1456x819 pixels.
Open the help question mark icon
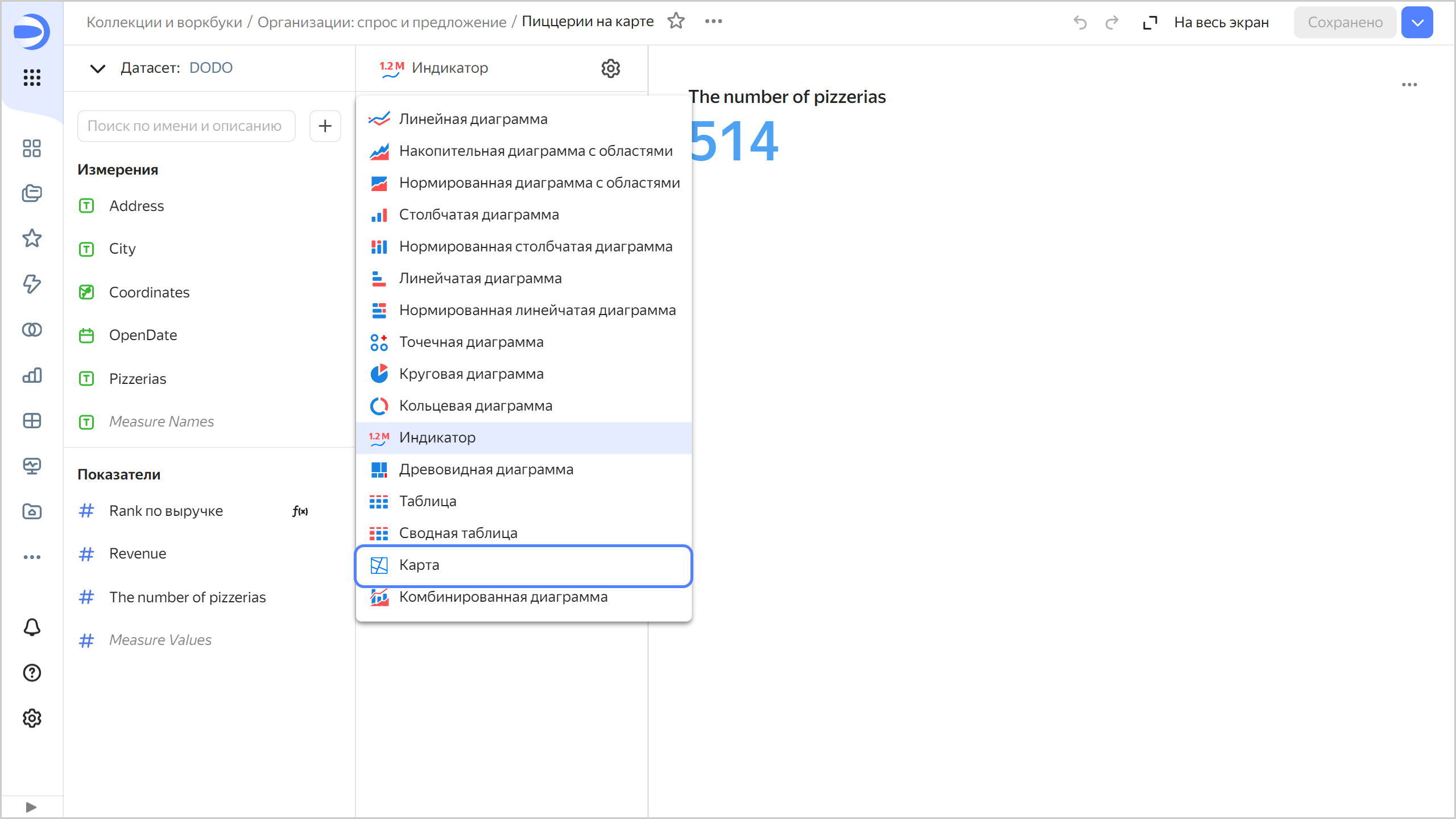(x=32, y=673)
